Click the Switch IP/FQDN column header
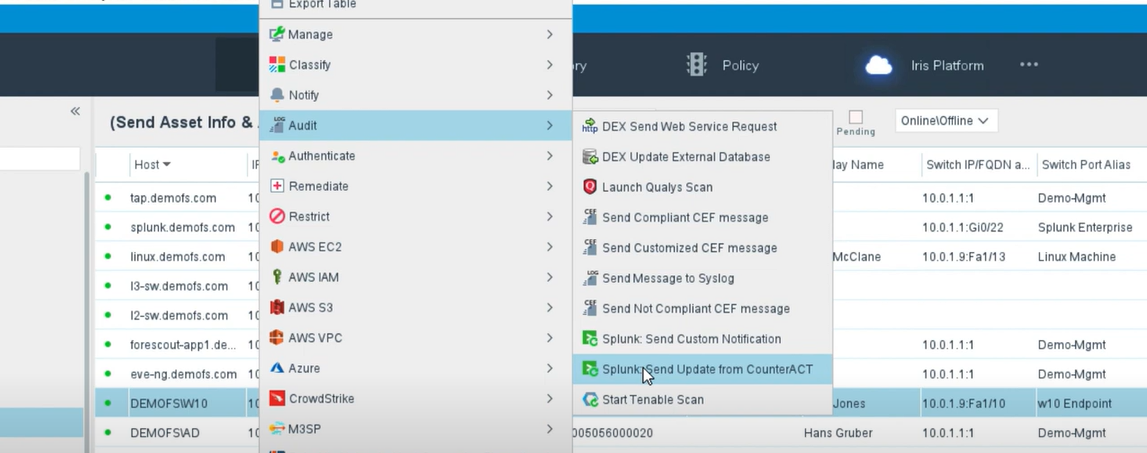1147x453 pixels. click(978, 165)
